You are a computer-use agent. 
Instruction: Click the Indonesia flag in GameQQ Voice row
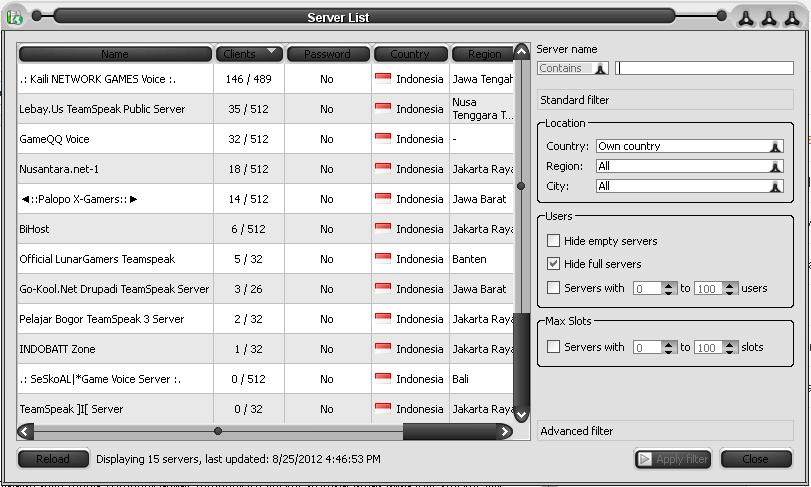[x=383, y=139]
